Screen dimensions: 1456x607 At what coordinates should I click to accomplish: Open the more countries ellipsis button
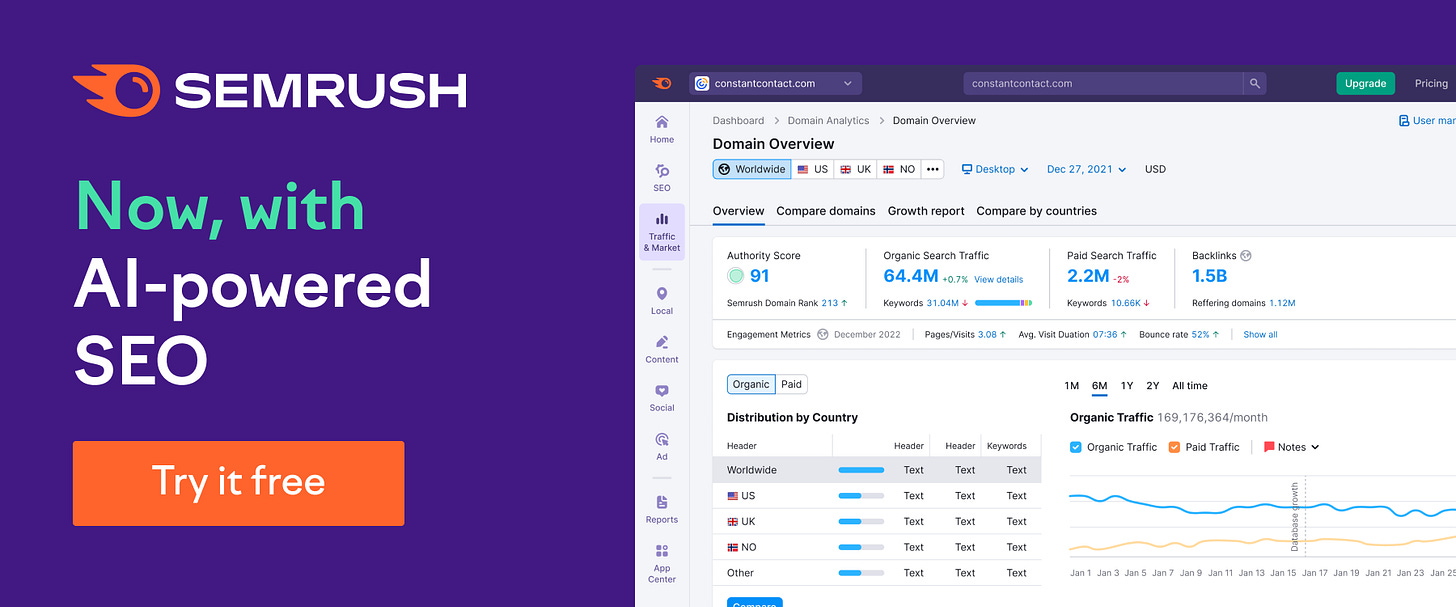coord(933,169)
